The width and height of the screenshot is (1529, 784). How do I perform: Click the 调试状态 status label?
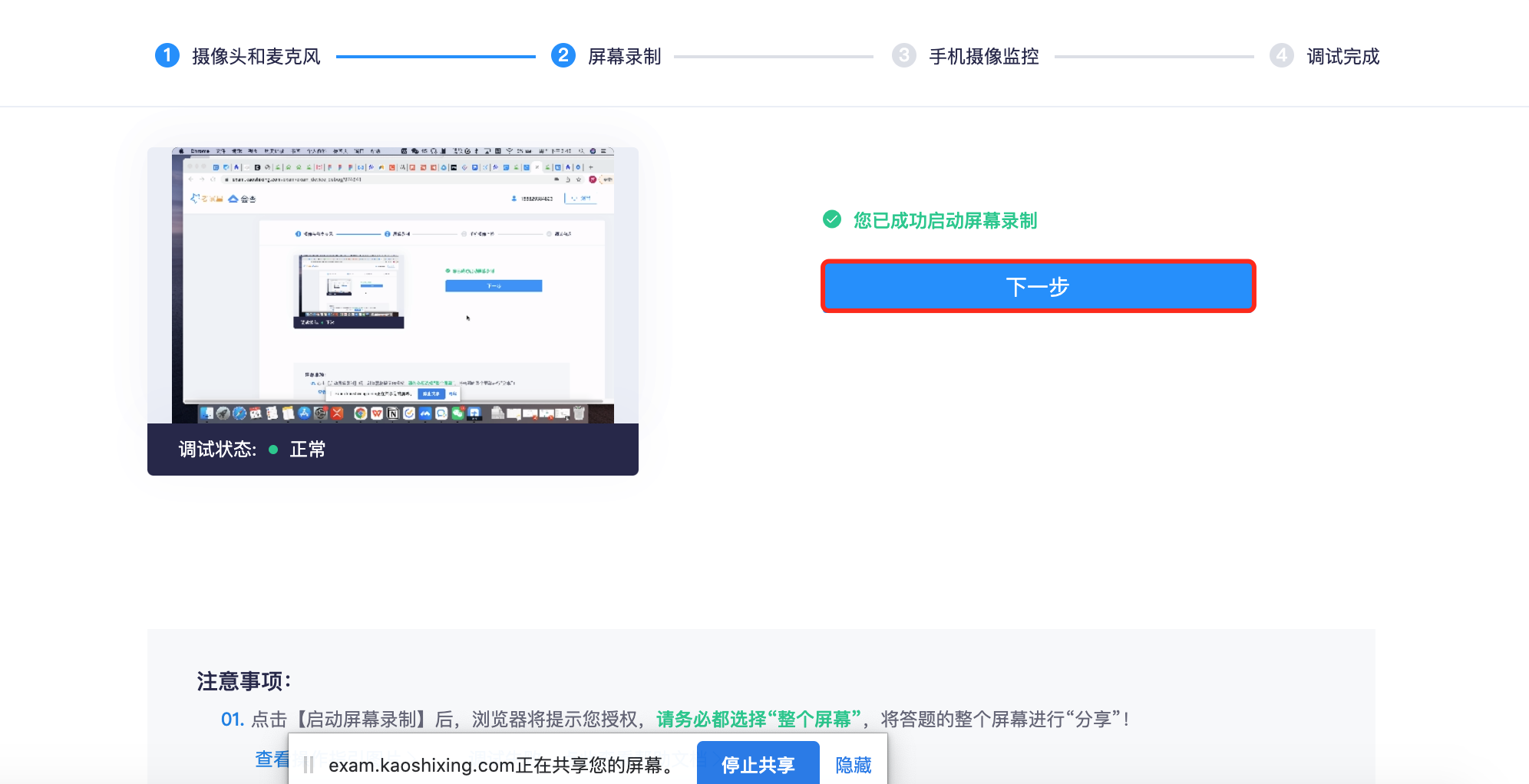pyautogui.click(x=217, y=450)
